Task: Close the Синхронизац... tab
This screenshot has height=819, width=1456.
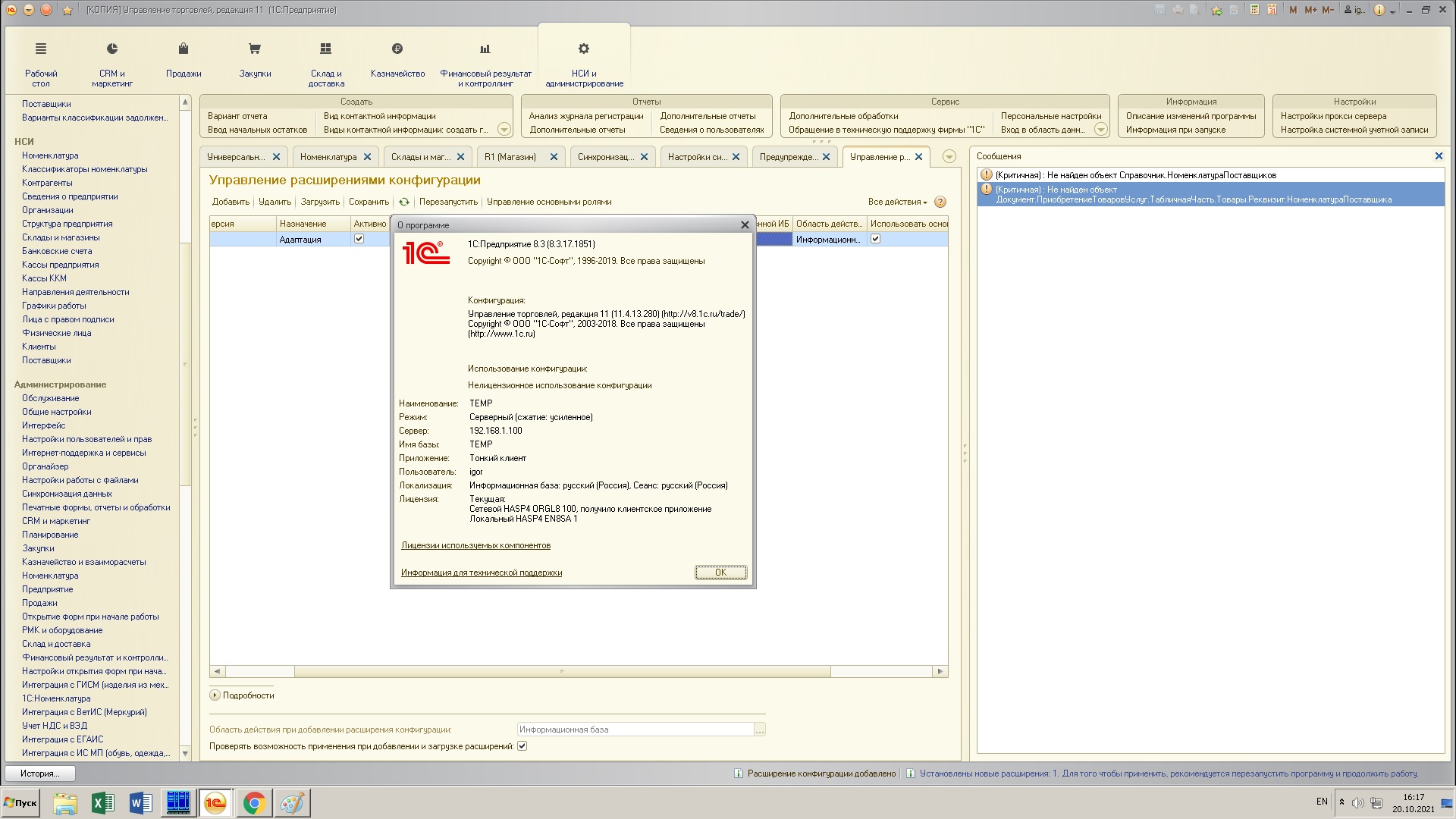Action: (644, 157)
